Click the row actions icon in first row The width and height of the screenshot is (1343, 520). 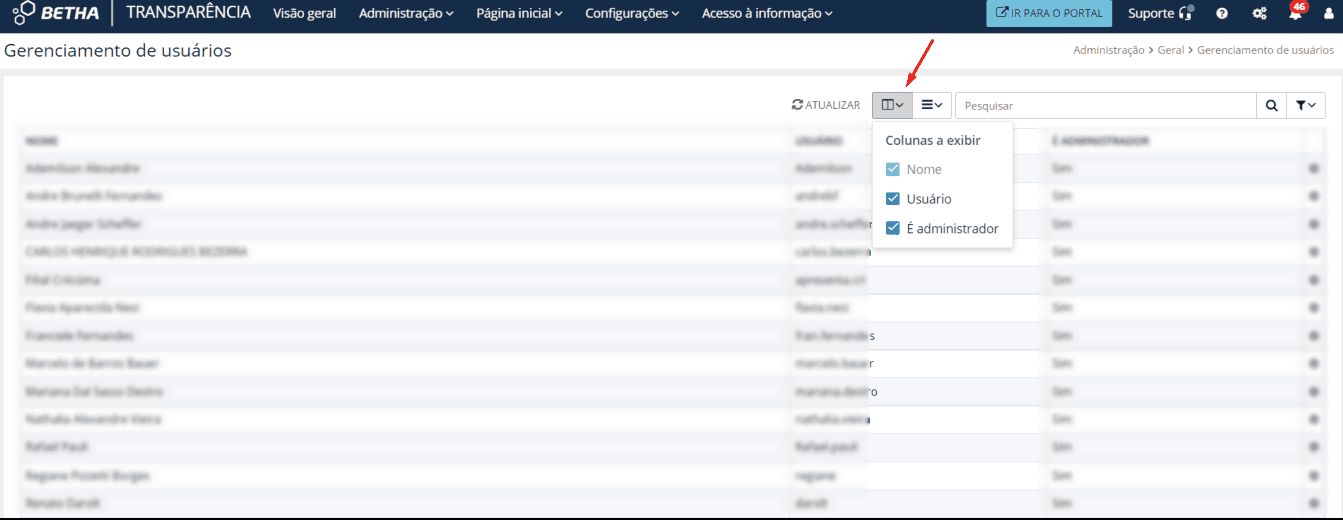[1314, 169]
